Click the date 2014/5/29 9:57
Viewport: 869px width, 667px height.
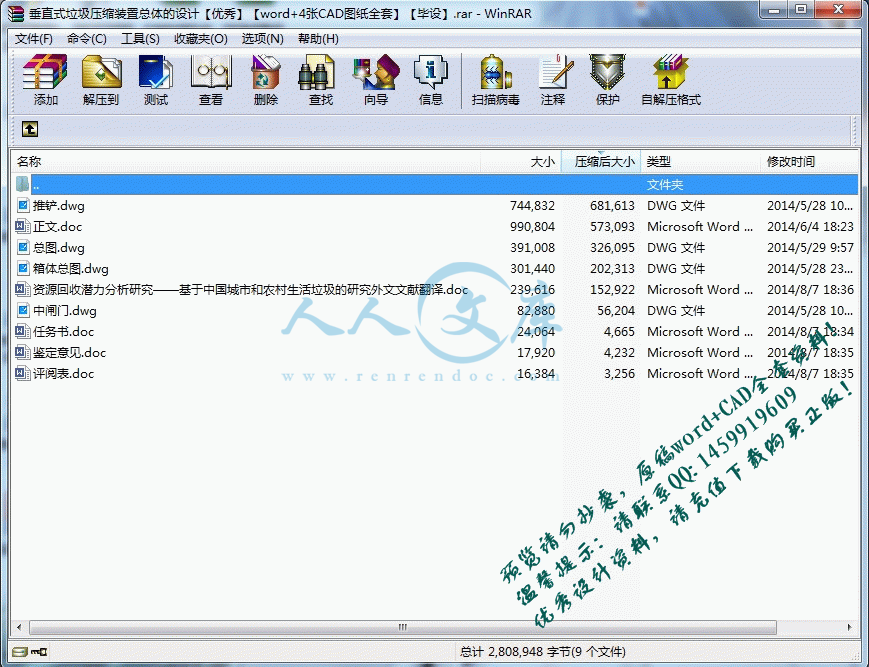pyautogui.click(x=810, y=248)
